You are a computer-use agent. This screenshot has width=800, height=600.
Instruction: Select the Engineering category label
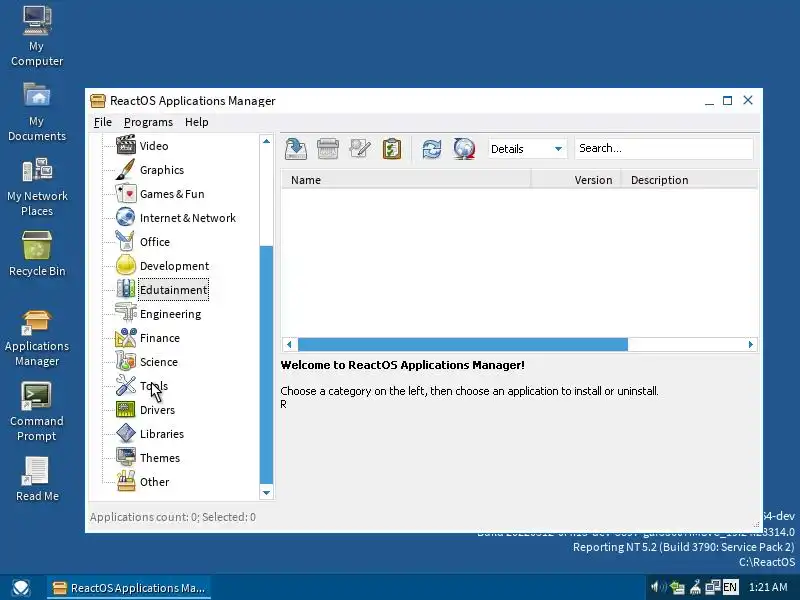tap(170, 314)
